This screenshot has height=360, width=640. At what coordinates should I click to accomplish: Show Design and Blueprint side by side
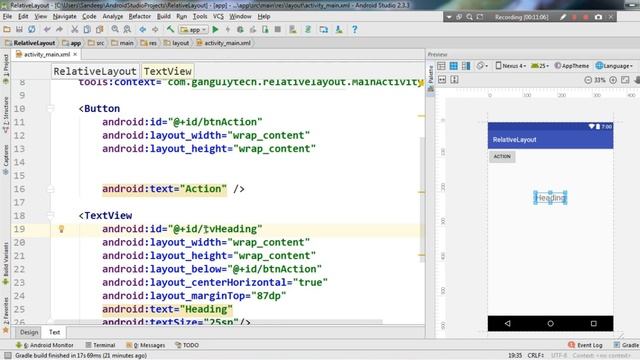click(x=466, y=66)
